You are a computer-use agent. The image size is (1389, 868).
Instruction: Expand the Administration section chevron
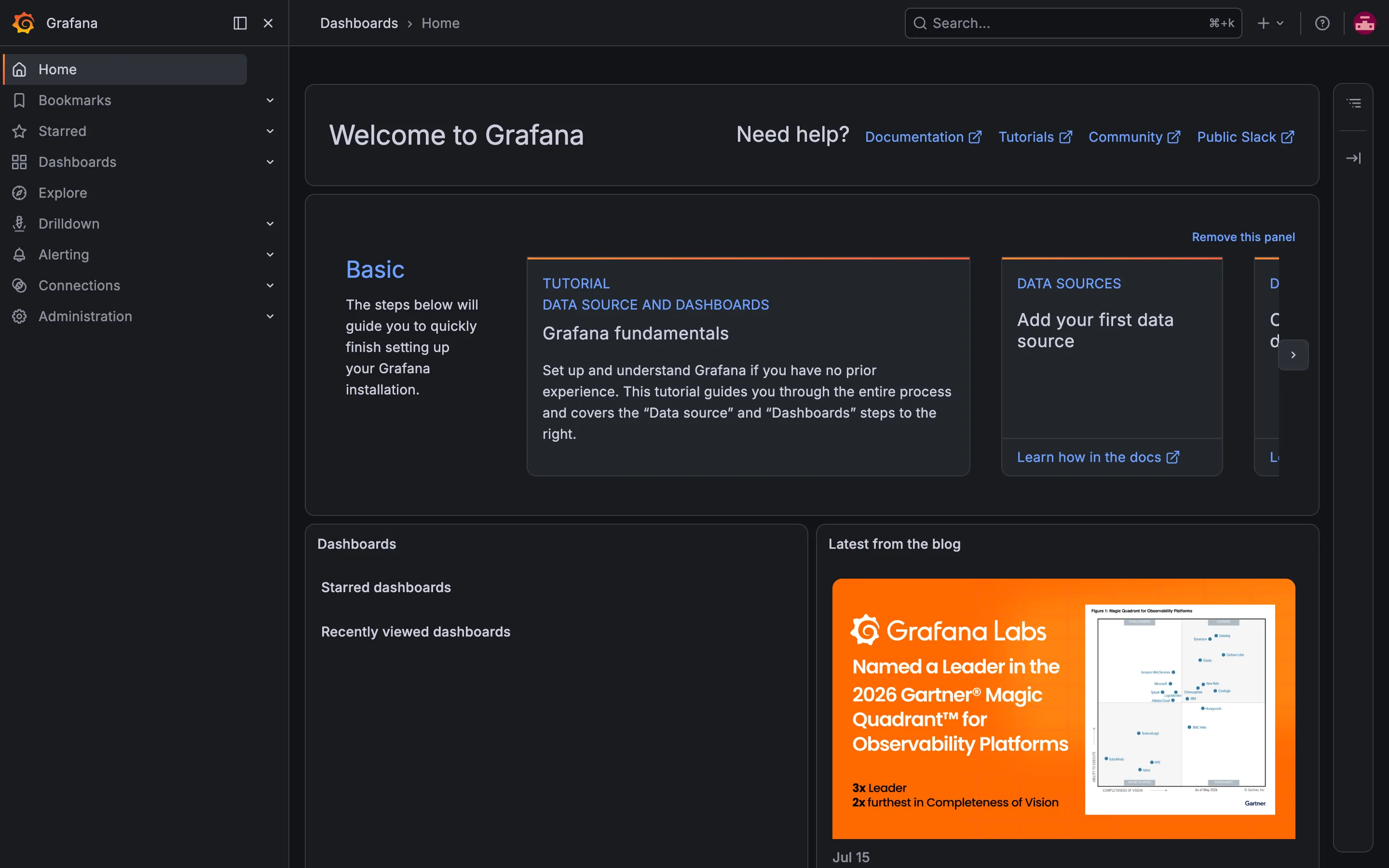pyautogui.click(x=270, y=316)
